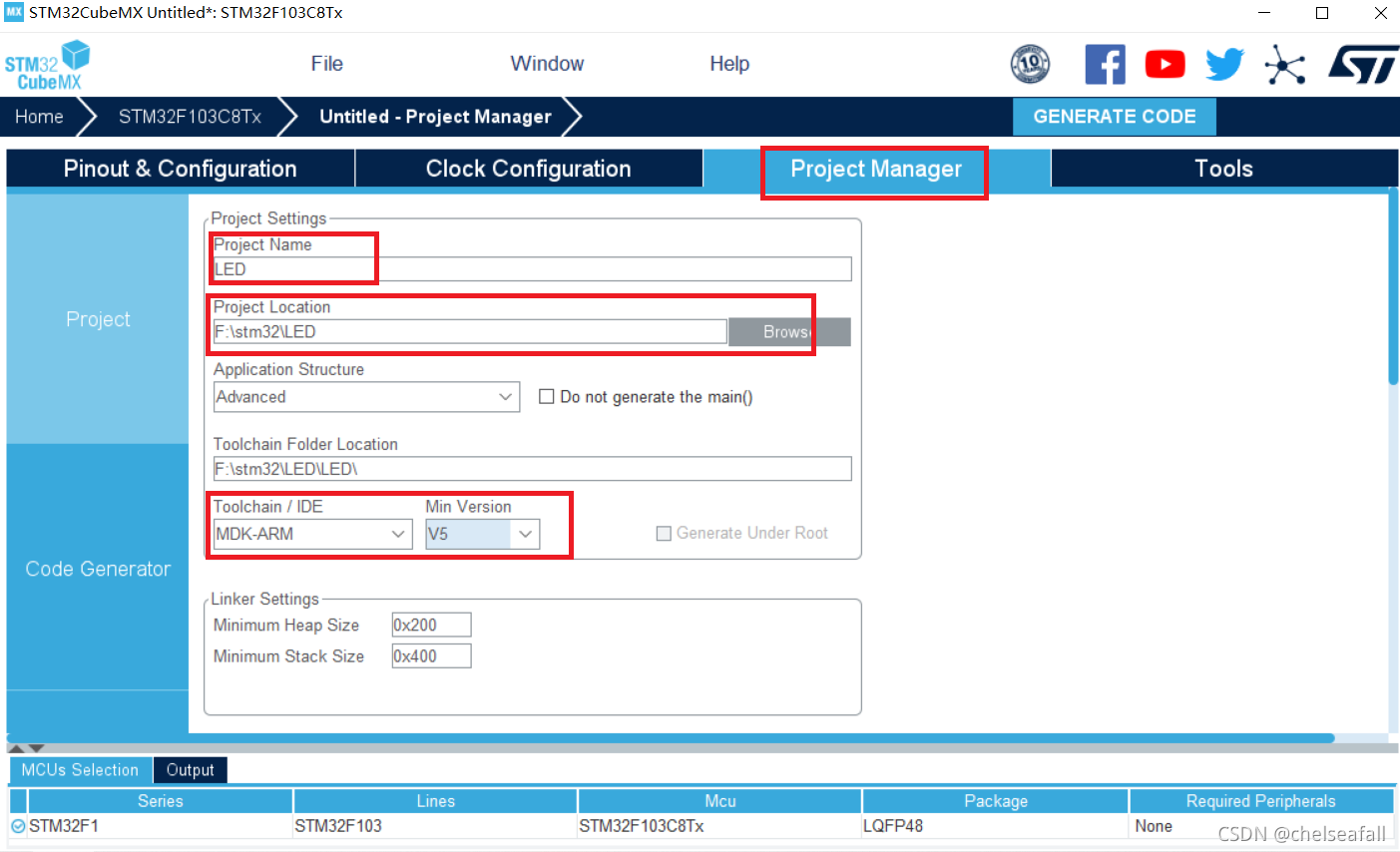This screenshot has width=1400, height=852.
Task: Select the STM32F103 lines cell
Action: (x=436, y=826)
